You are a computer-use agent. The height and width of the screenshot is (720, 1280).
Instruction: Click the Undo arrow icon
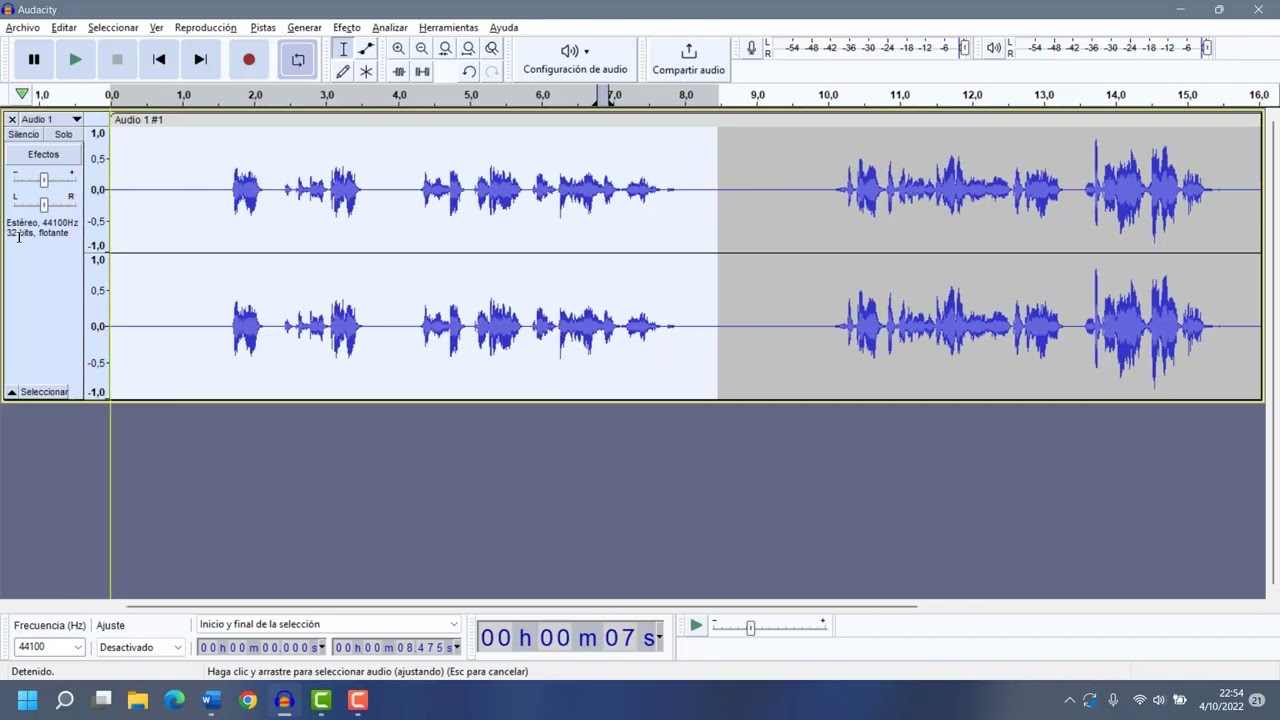click(468, 72)
